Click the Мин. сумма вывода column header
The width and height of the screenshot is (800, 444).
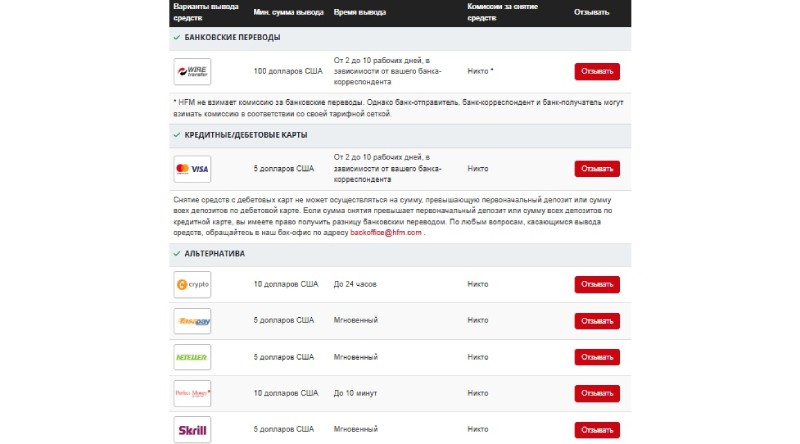(x=289, y=12)
